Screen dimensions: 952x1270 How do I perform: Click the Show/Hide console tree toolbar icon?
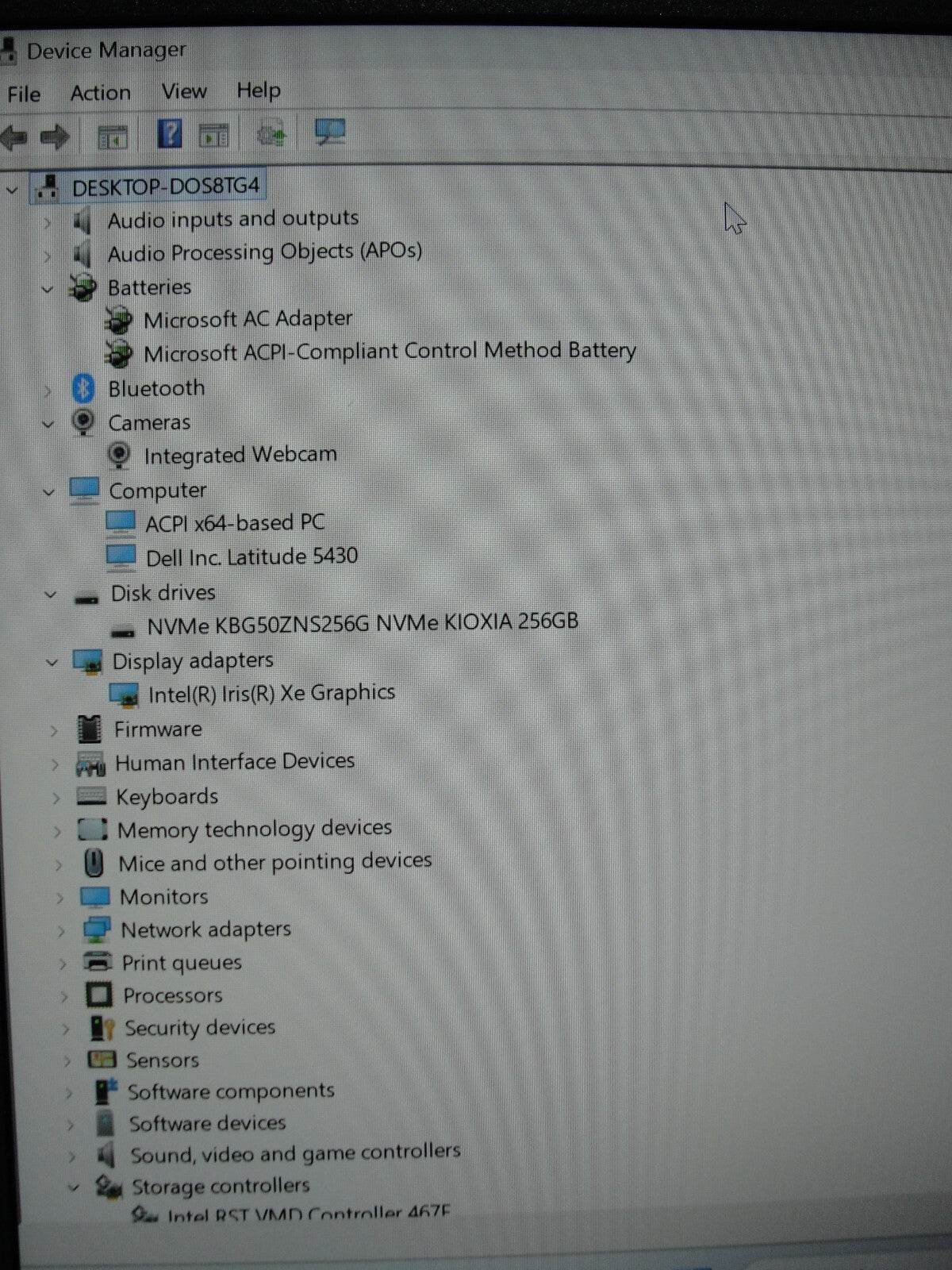pos(112,137)
